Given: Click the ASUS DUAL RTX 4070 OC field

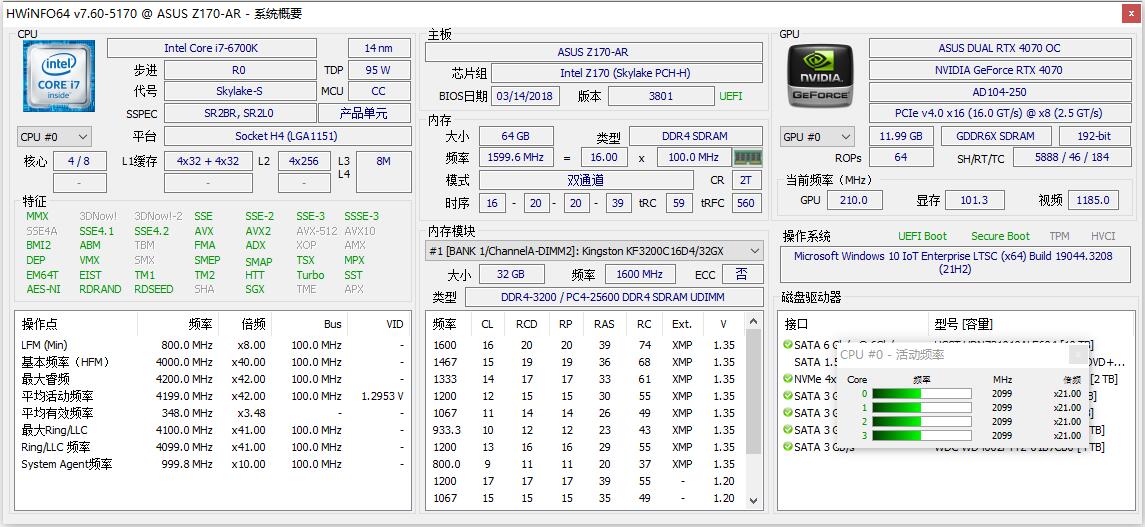Looking at the screenshot, I should (999, 48).
